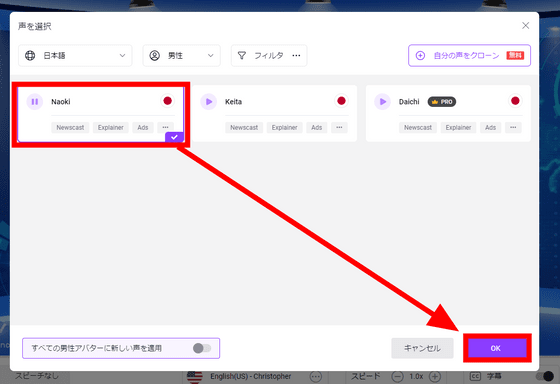
Task: Open English(US) - Christopher voice in background
Action: [x=251, y=376]
